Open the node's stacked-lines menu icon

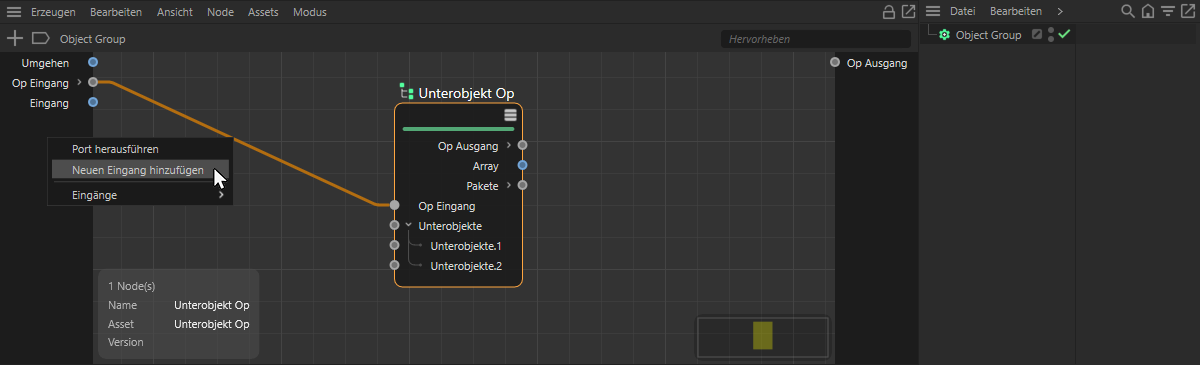point(510,115)
